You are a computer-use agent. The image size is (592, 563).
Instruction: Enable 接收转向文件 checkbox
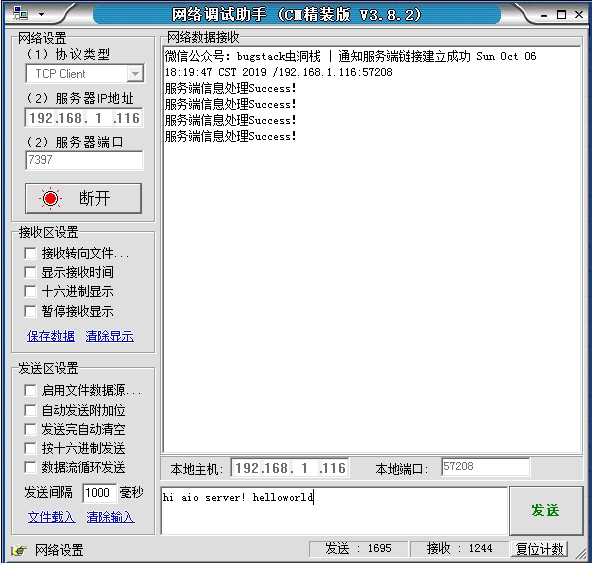click(x=30, y=253)
